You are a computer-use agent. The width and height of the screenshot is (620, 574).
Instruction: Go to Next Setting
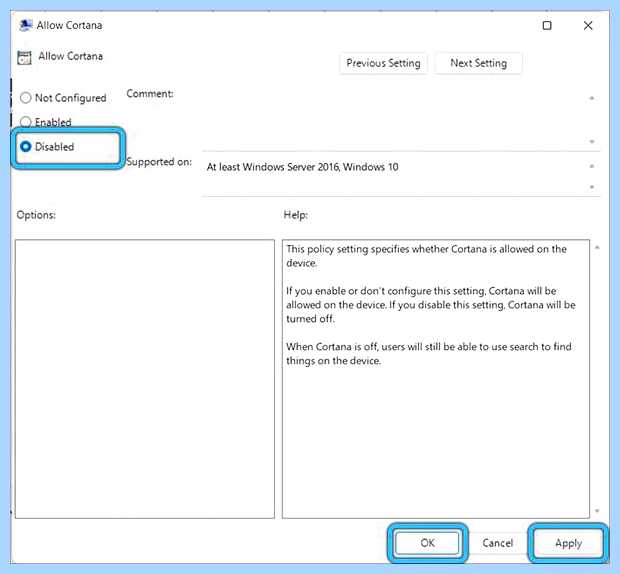478,63
